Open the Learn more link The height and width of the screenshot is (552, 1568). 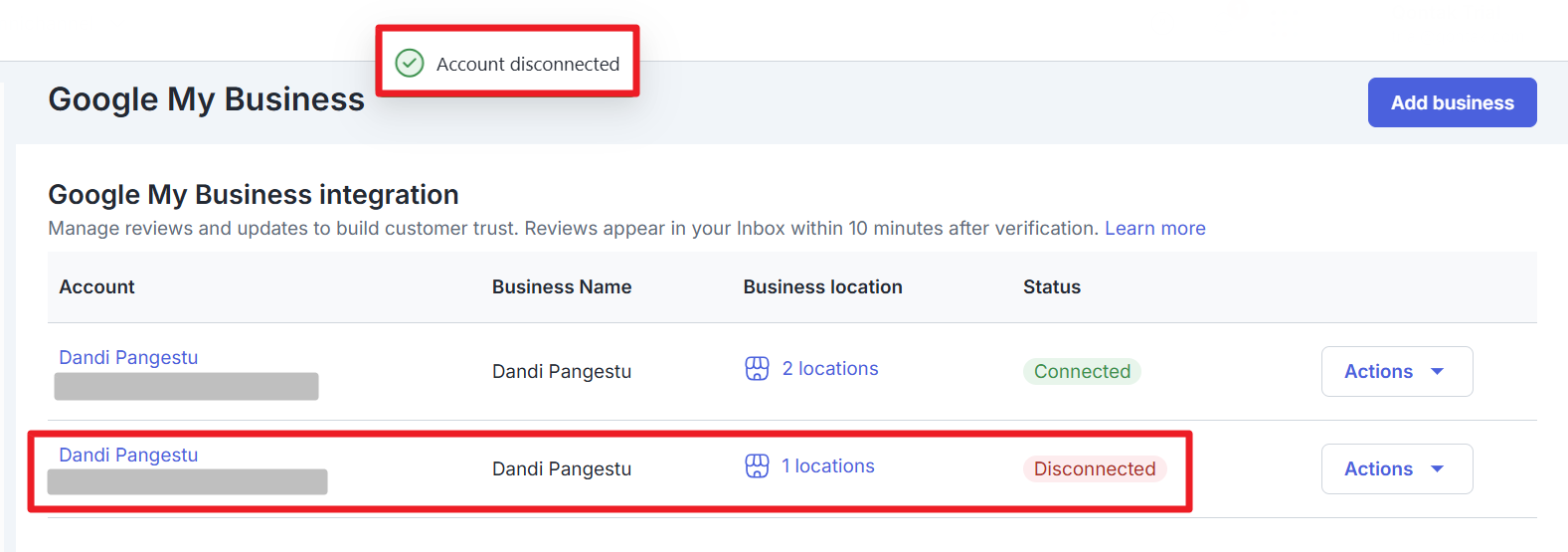point(1154,228)
